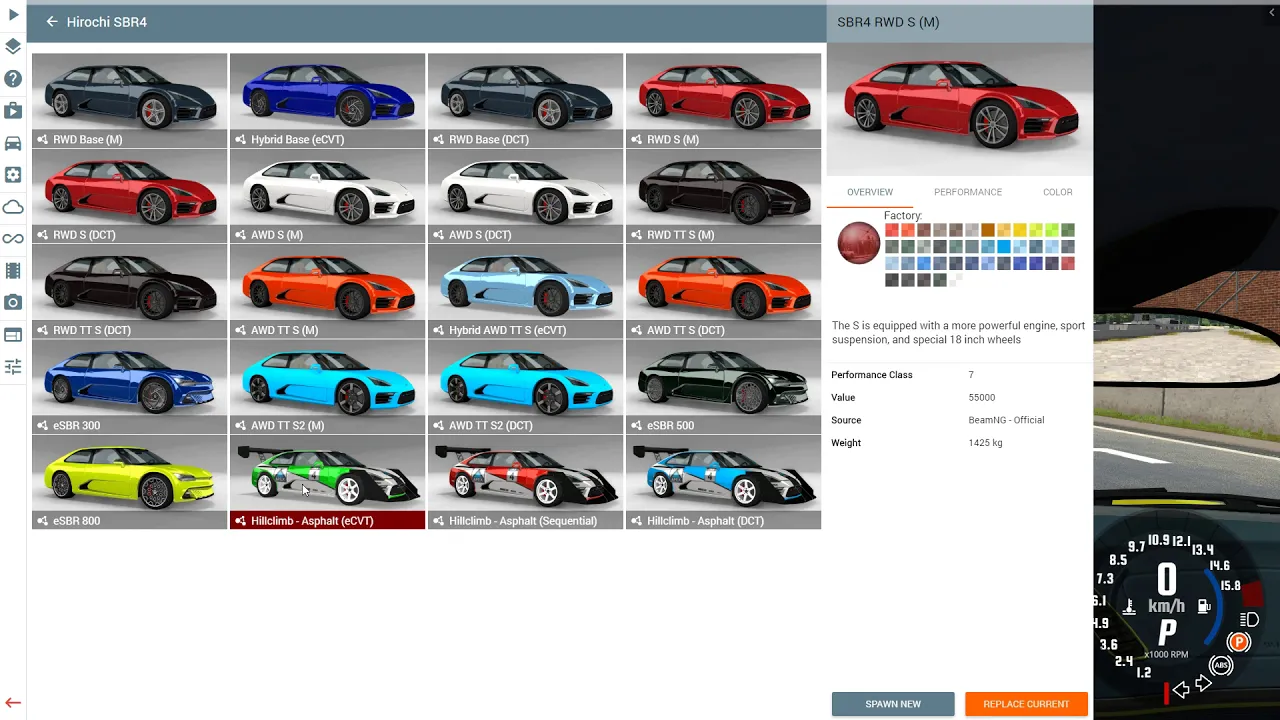1280x720 pixels.
Task: Select the AWD S (M) configuration
Action: click(x=327, y=196)
